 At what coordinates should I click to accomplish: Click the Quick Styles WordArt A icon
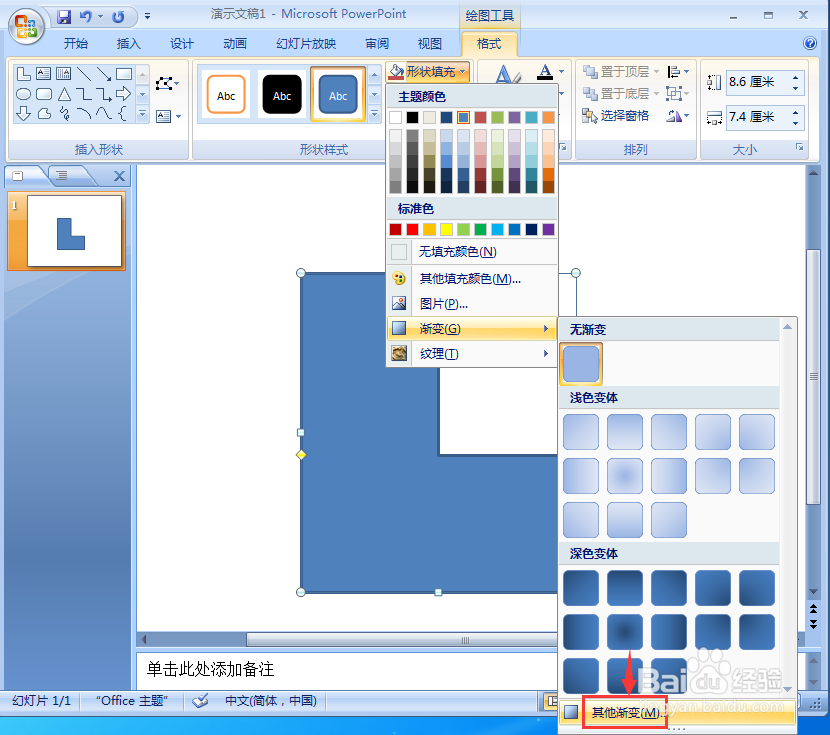[507, 75]
